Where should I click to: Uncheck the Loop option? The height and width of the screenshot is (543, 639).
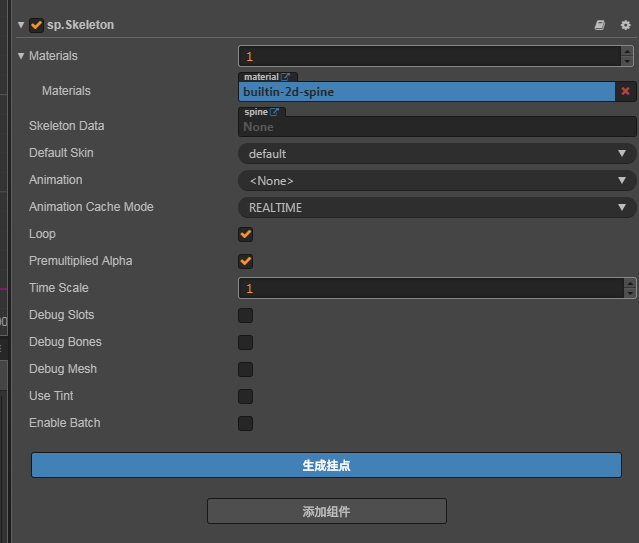click(x=245, y=234)
